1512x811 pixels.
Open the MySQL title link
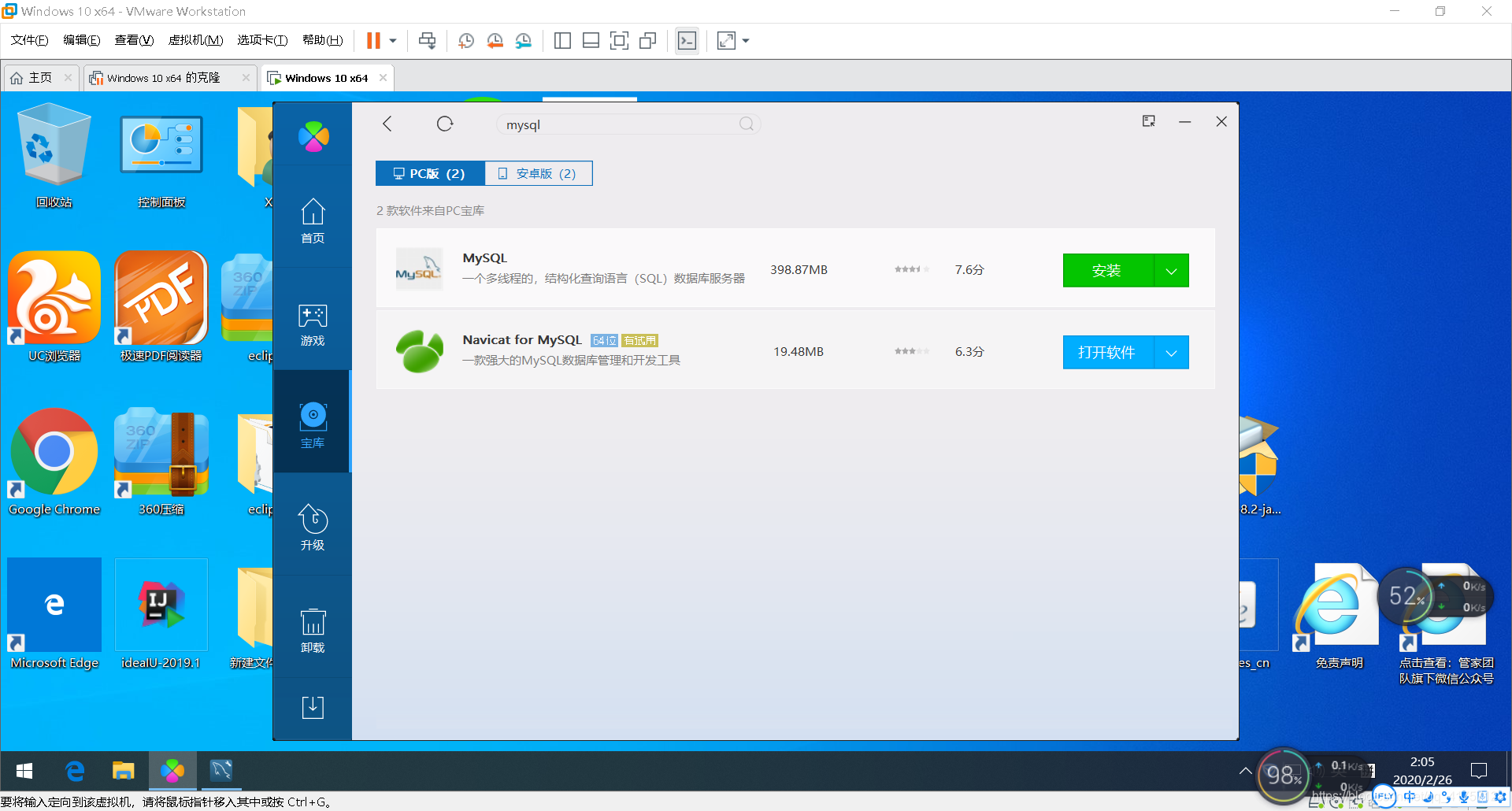point(485,258)
